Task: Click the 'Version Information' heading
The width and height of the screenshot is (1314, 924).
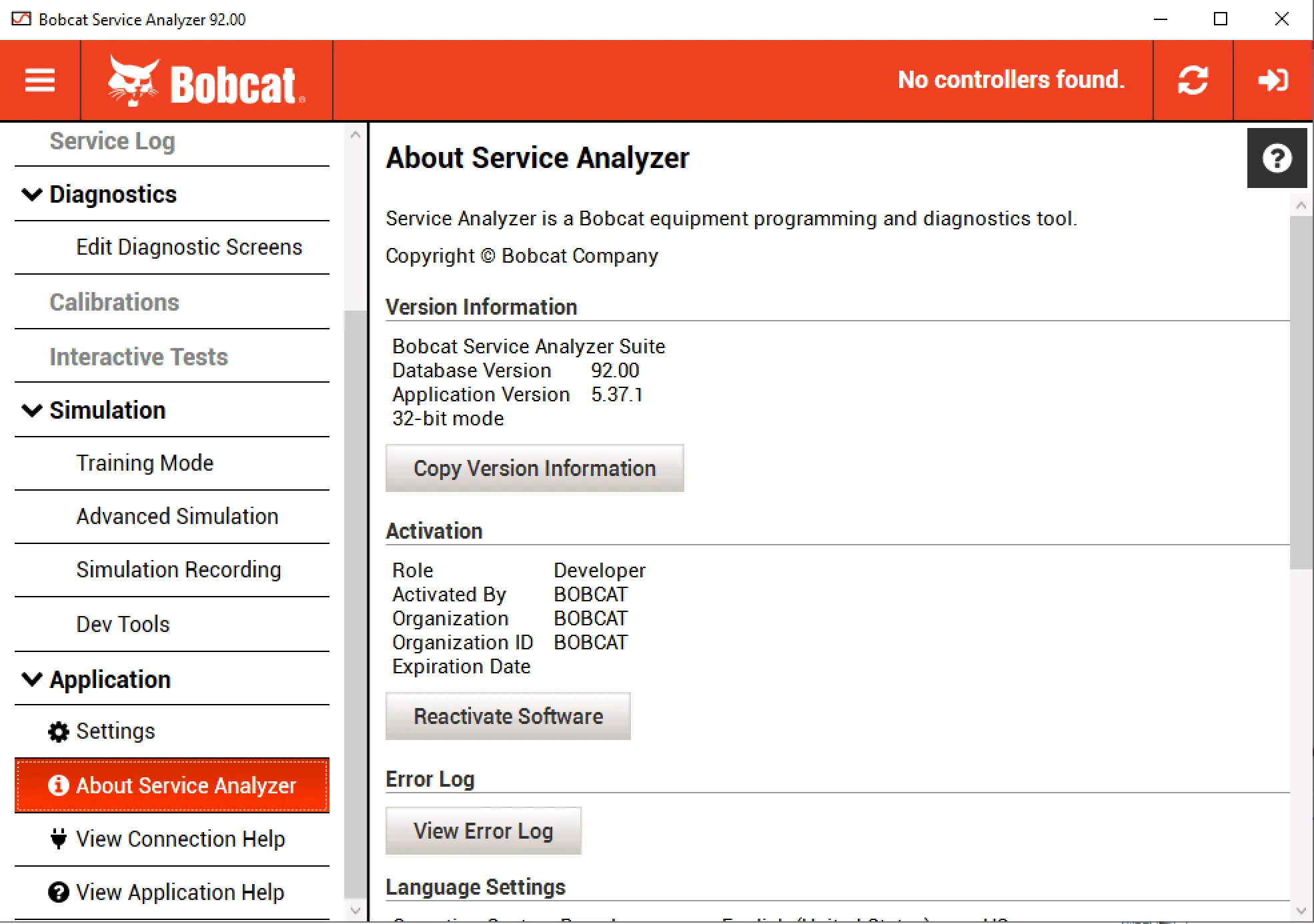Action: coord(481,307)
